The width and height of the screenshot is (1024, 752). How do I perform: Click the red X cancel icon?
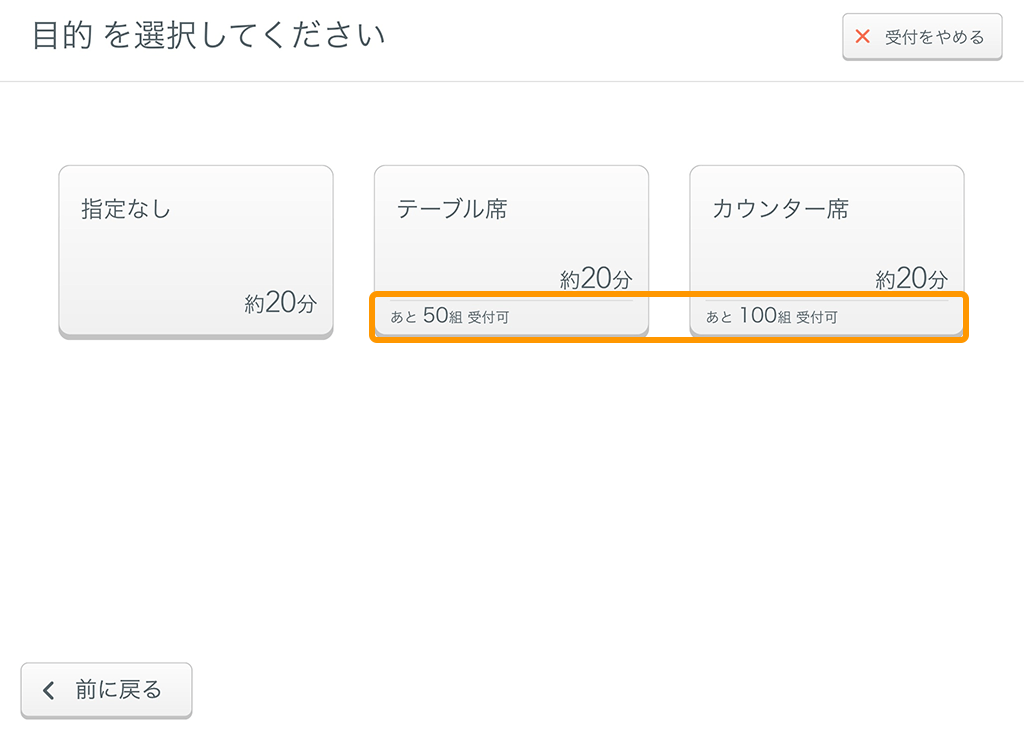click(862, 37)
